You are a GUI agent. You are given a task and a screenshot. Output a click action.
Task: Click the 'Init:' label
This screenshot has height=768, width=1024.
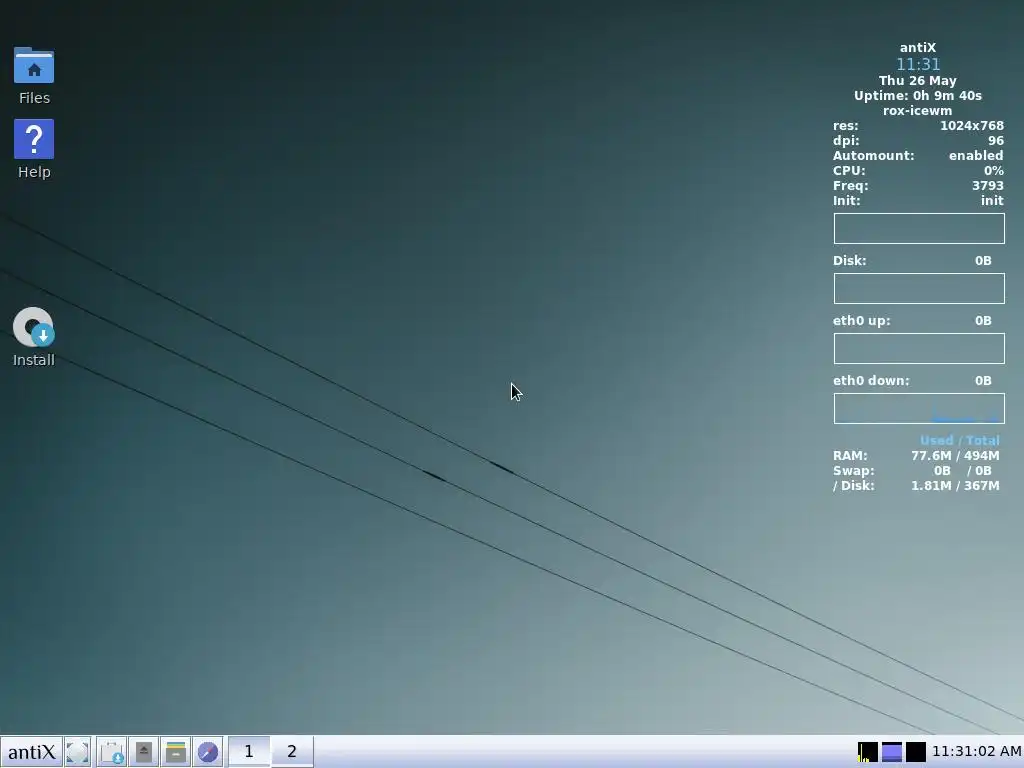(x=846, y=200)
